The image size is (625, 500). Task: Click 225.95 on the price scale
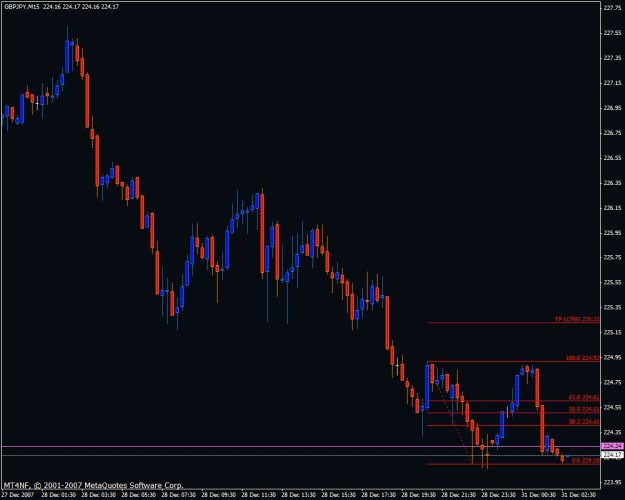click(x=613, y=233)
